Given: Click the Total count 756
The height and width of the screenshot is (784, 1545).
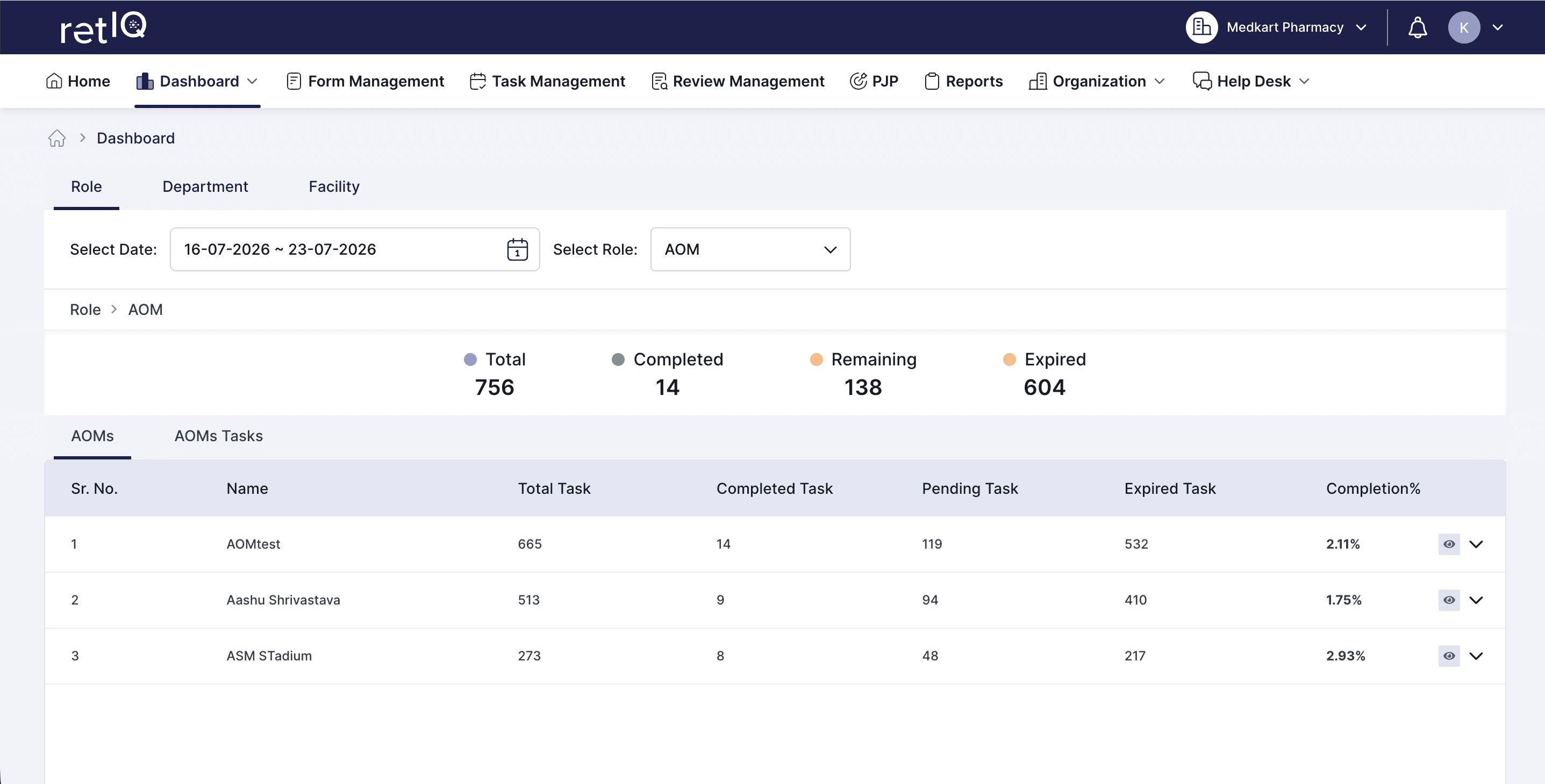Looking at the screenshot, I should point(494,387).
